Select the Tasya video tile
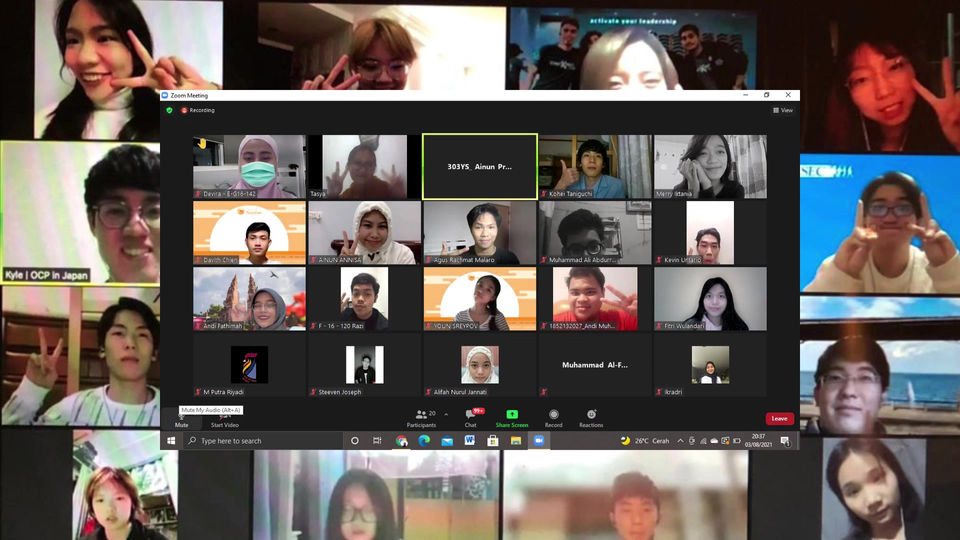The image size is (960, 540). tap(364, 167)
